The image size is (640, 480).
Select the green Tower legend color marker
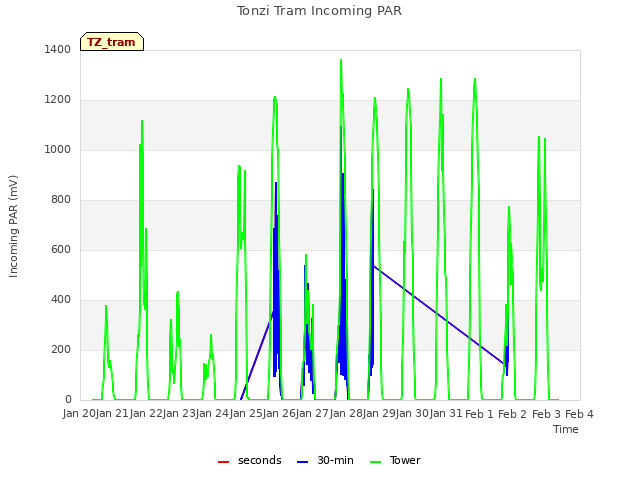click(x=375, y=462)
